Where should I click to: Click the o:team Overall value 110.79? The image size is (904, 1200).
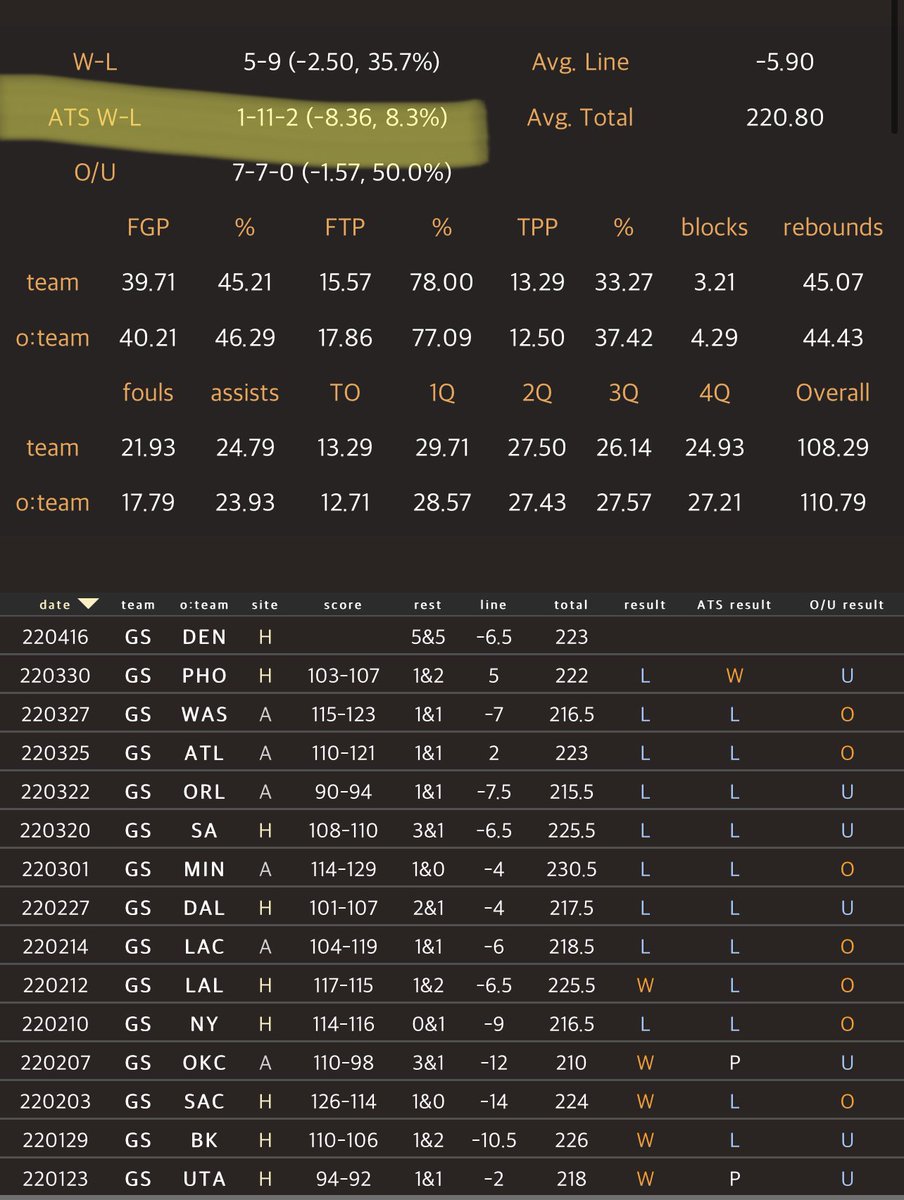pyautogui.click(x=833, y=502)
